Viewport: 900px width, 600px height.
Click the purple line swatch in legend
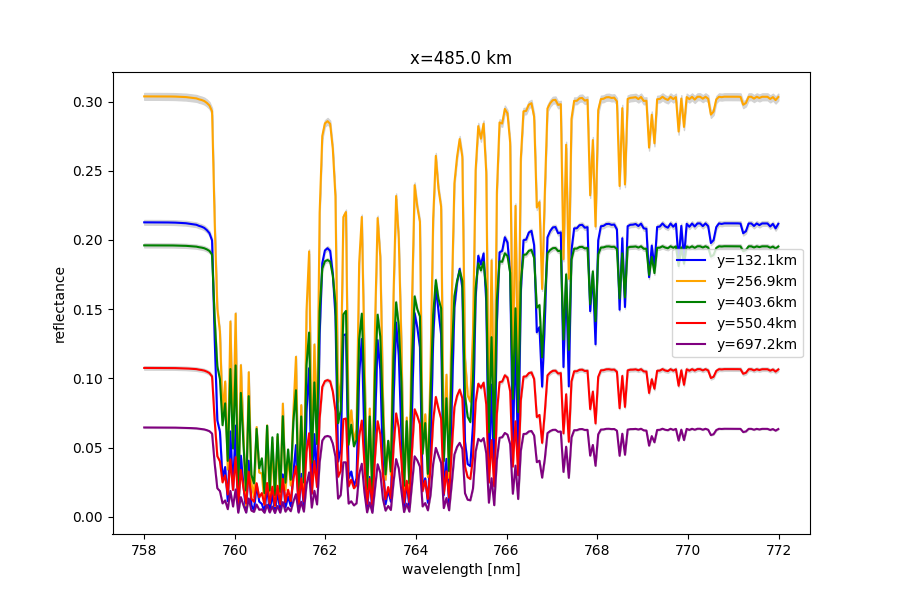coord(691,344)
